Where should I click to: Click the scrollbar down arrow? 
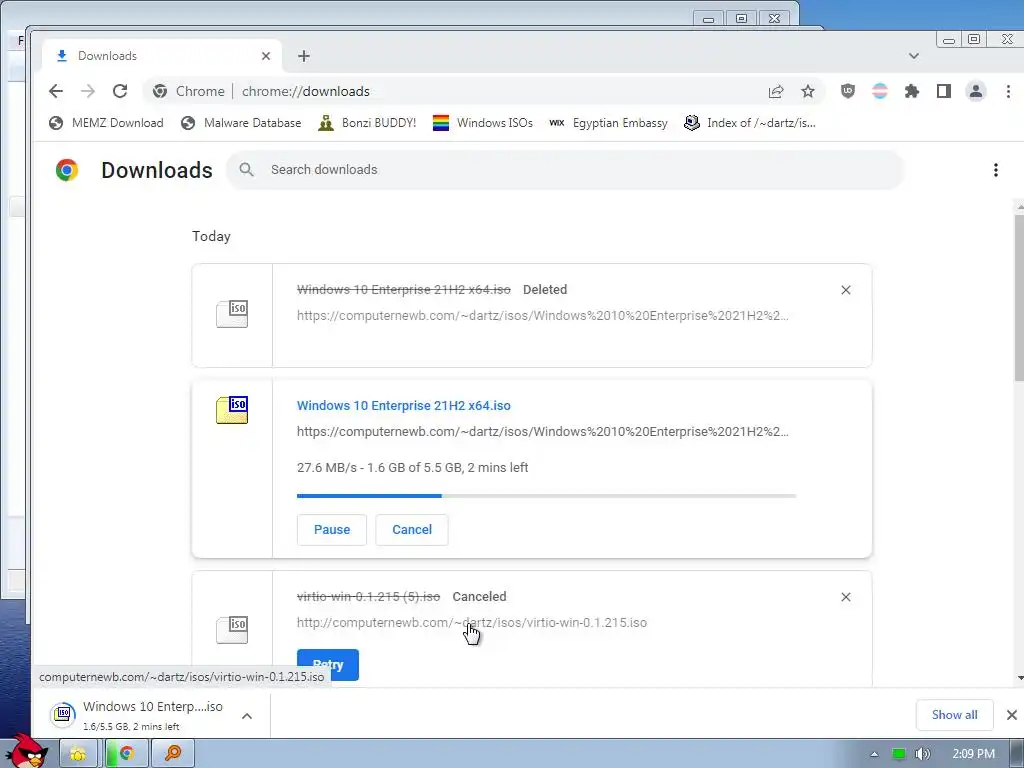tap(1019, 679)
